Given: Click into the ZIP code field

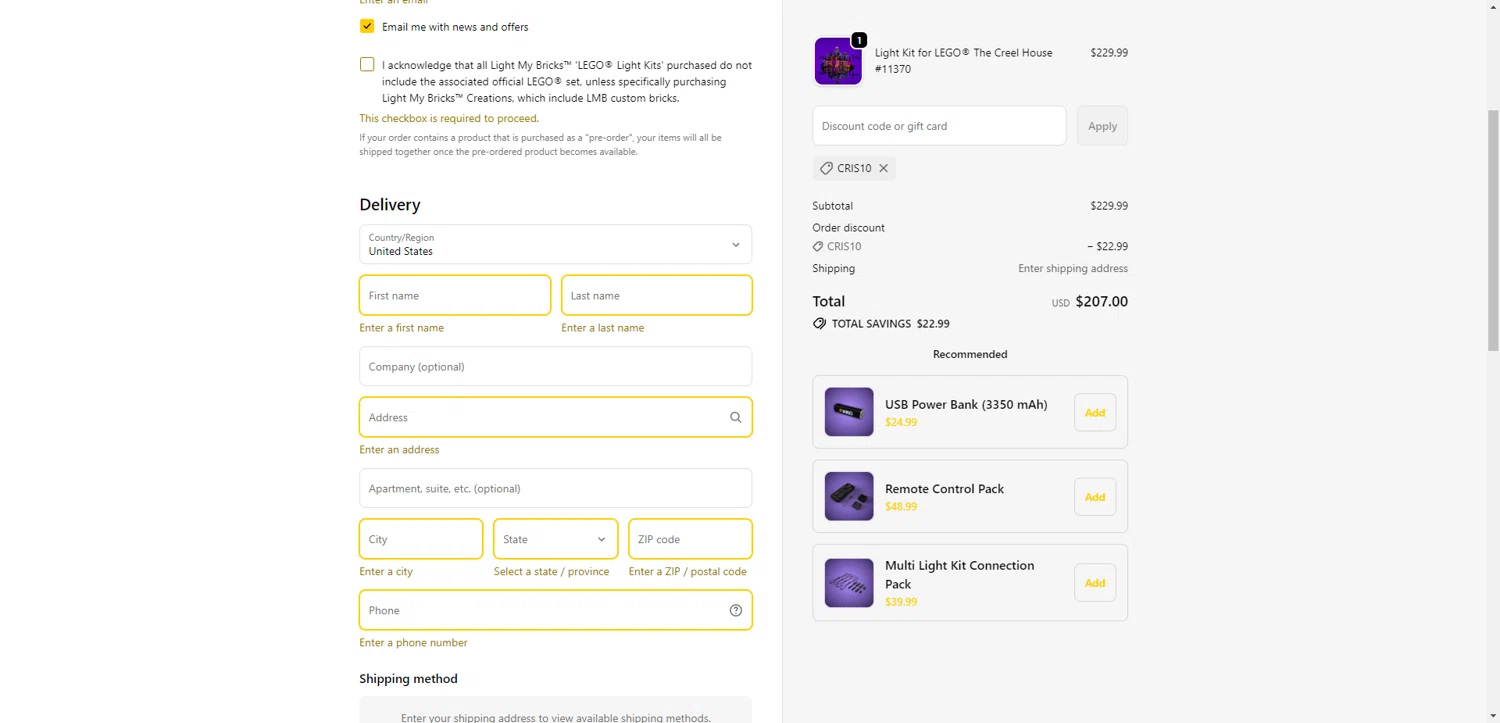Looking at the screenshot, I should click(x=690, y=539).
